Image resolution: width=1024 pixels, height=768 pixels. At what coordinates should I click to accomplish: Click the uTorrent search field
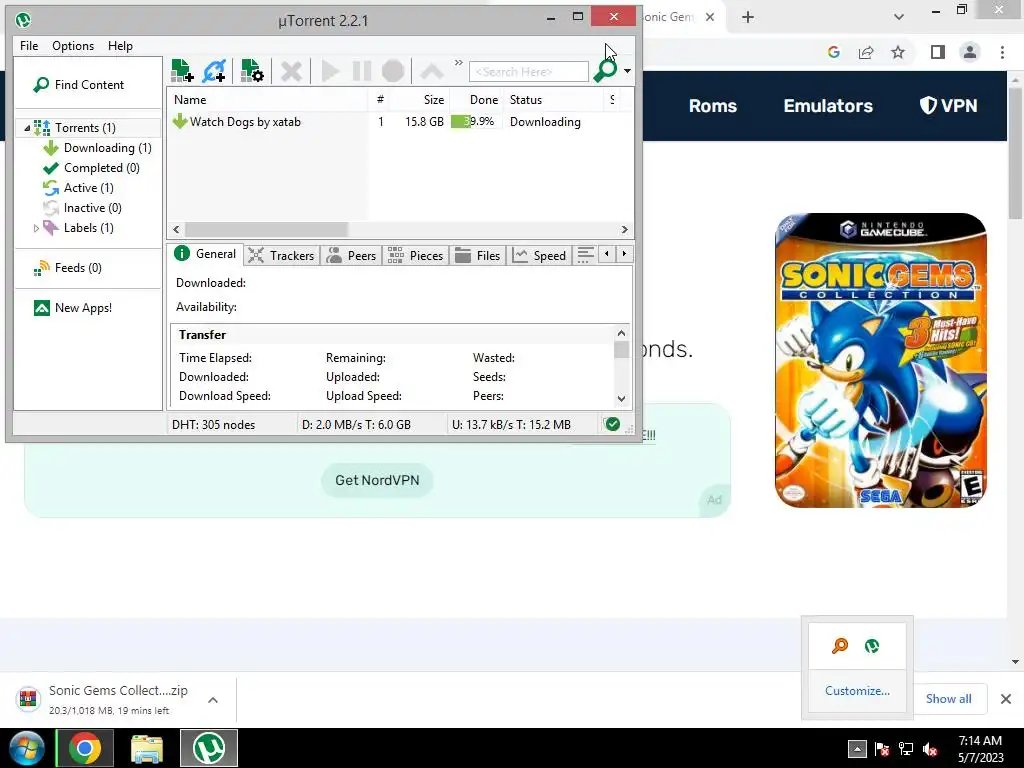[528, 71]
